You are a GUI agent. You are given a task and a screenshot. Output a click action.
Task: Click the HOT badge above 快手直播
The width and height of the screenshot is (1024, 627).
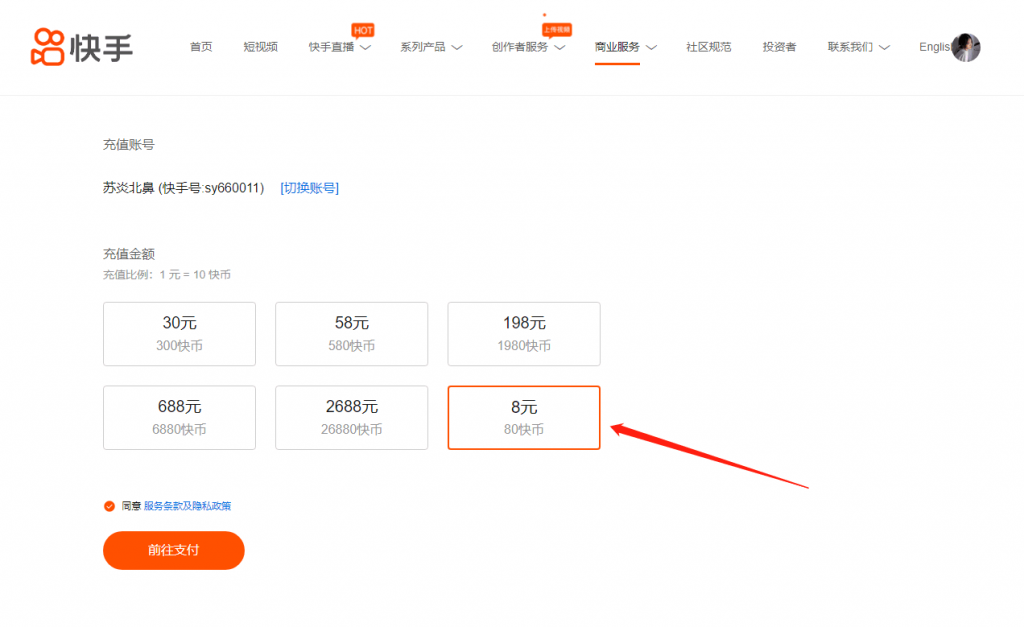click(361, 30)
